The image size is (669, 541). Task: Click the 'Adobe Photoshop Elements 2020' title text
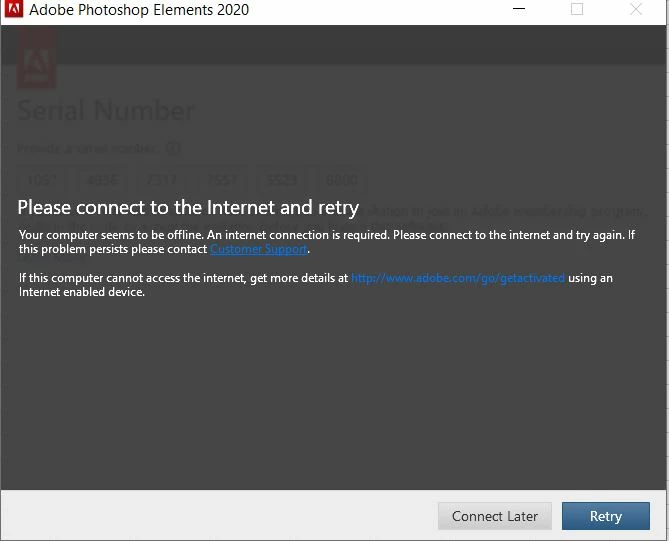pyautogui.click(x=139, y=9)
